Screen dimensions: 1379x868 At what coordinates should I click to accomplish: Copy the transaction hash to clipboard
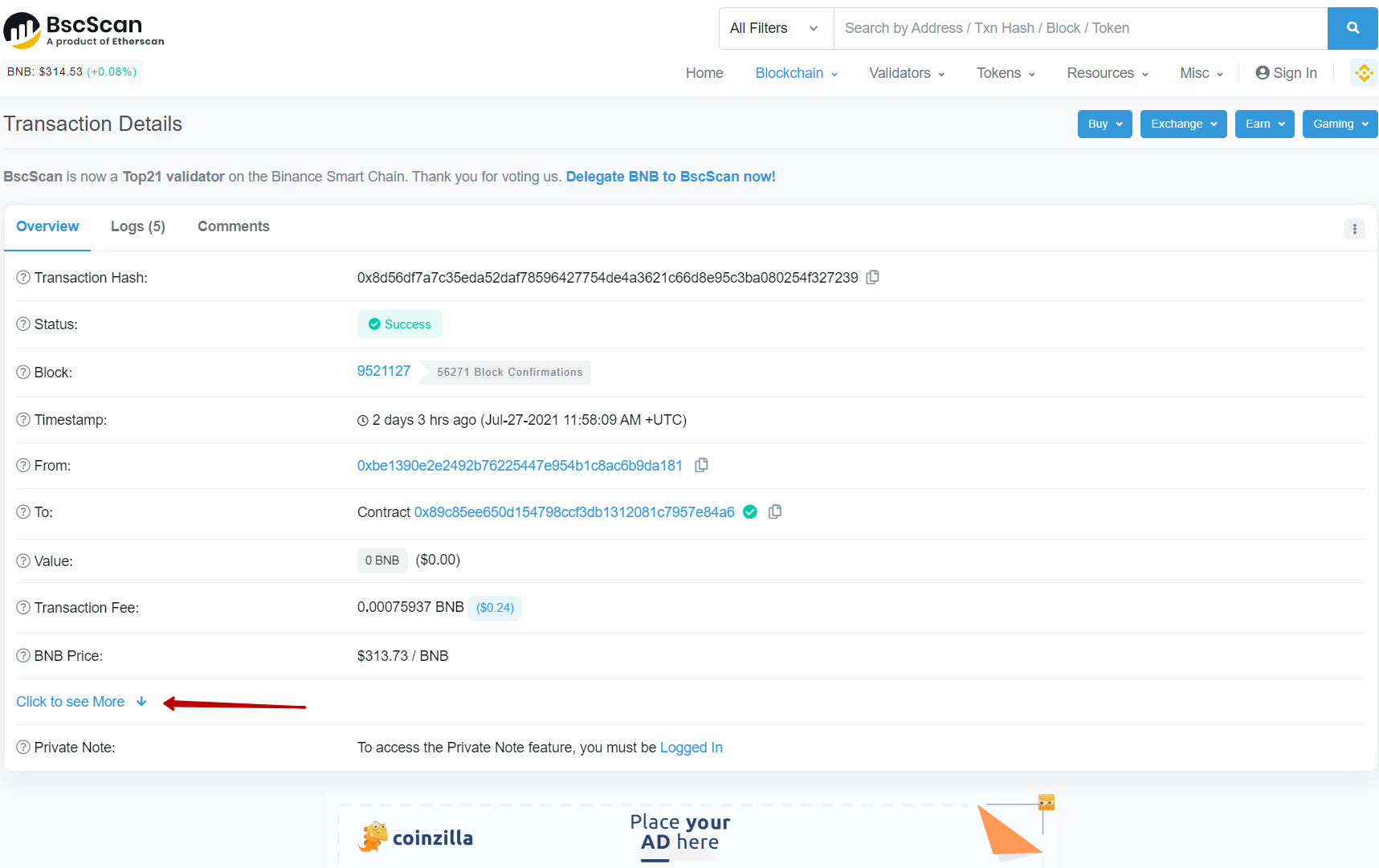[x=873, y=277]
